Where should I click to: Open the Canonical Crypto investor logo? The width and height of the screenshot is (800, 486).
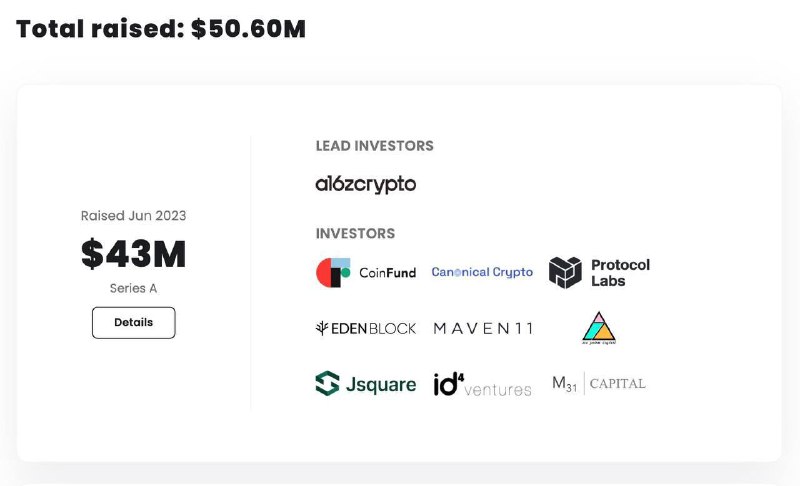pyautogui.click(x=482, y=272)
